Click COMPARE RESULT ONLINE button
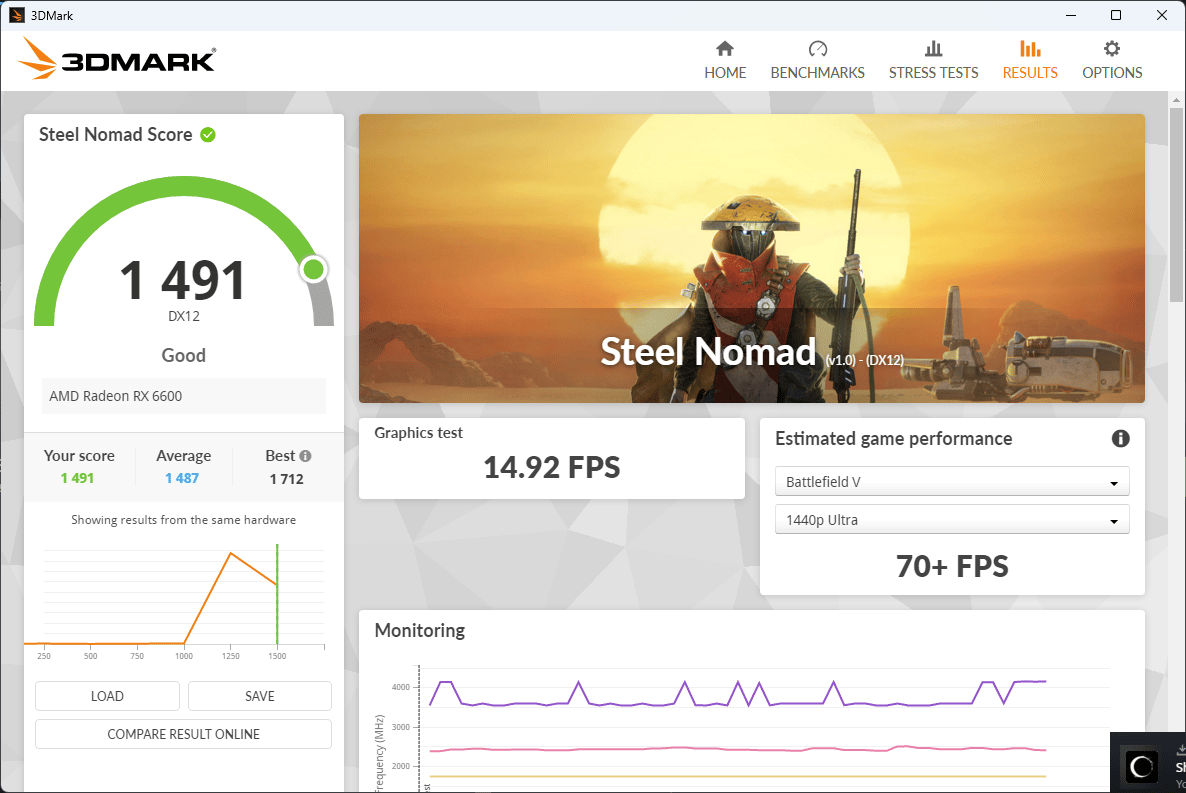 pos(183,734)
